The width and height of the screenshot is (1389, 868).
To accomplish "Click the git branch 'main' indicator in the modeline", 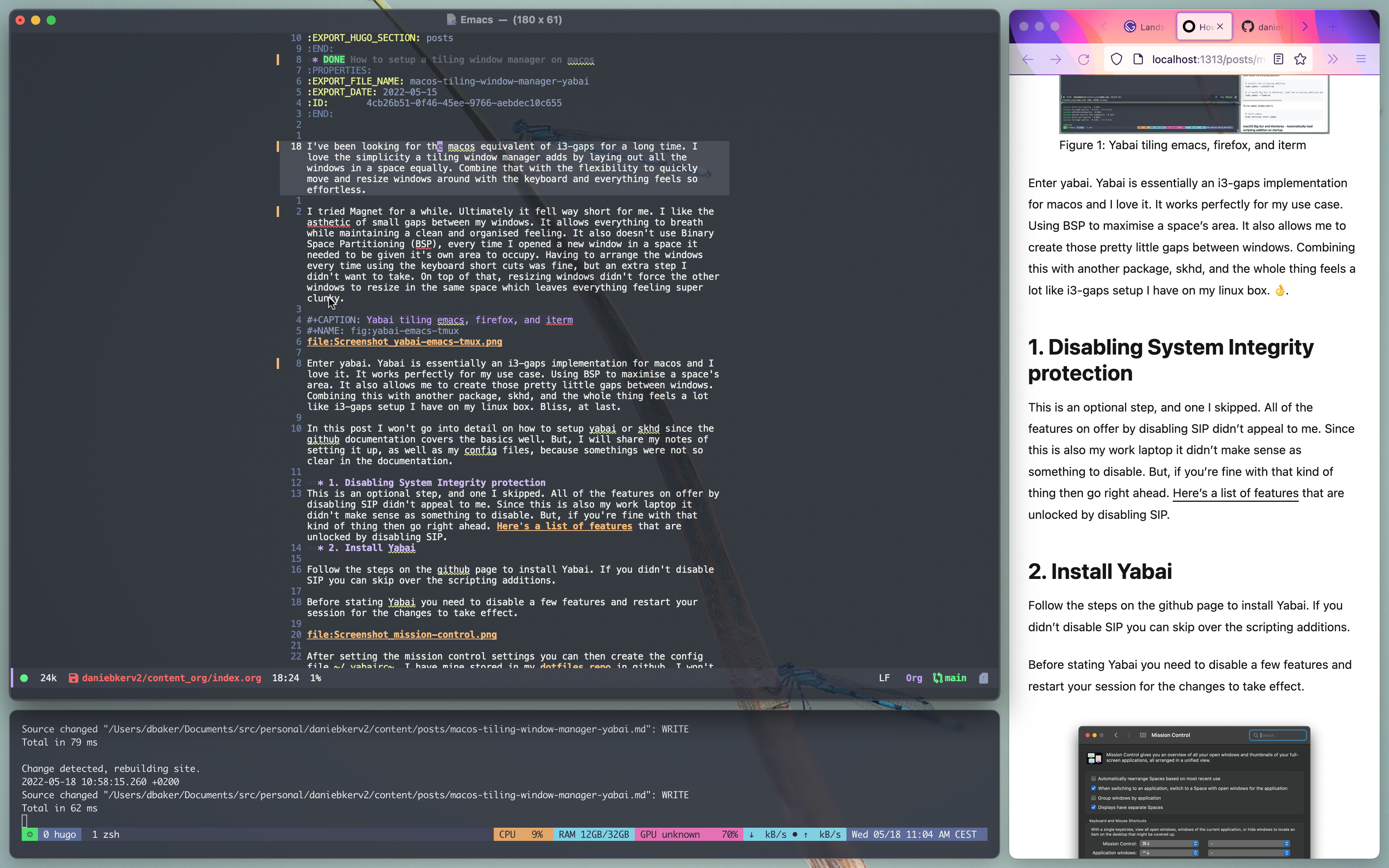I will pos(950,678).
